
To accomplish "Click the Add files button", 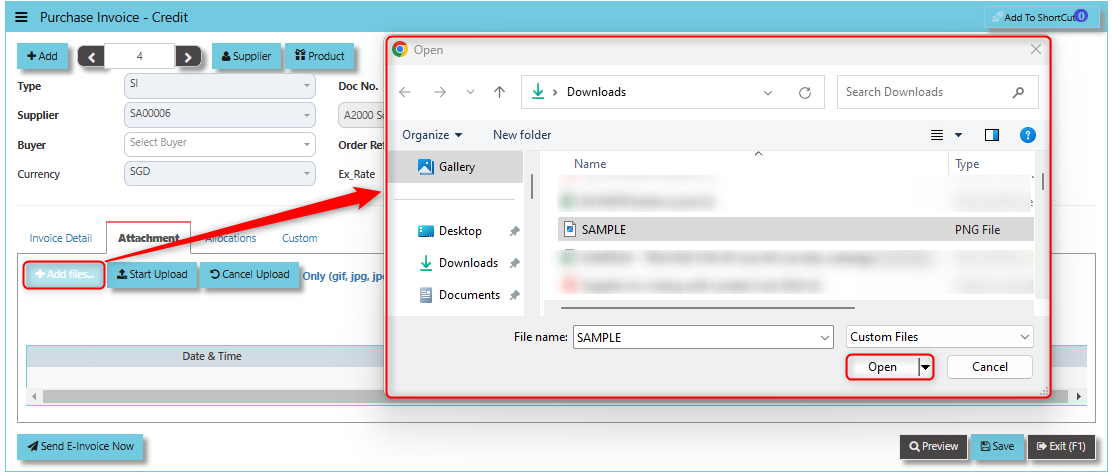I will 64,275.
